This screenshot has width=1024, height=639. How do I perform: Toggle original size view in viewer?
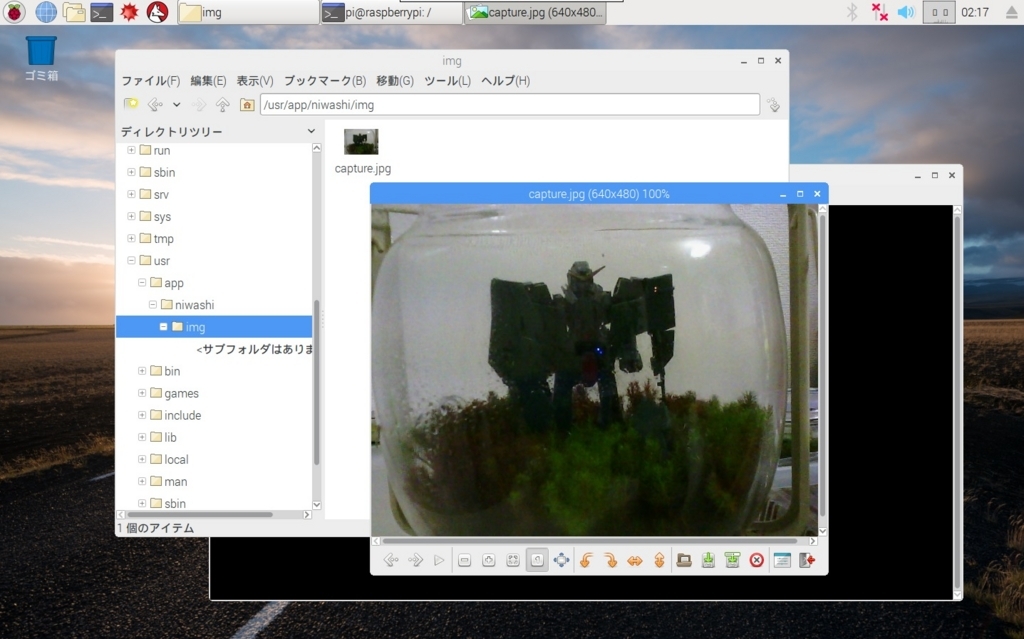[537, 560]
